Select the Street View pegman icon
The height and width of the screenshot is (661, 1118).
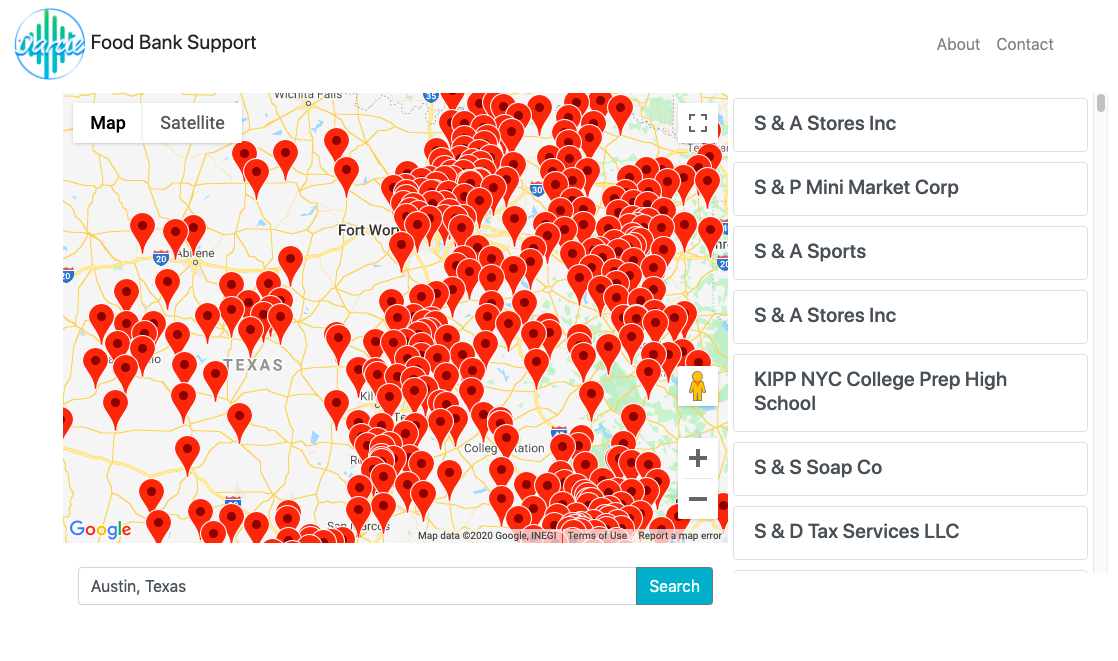tap(697, 386)
